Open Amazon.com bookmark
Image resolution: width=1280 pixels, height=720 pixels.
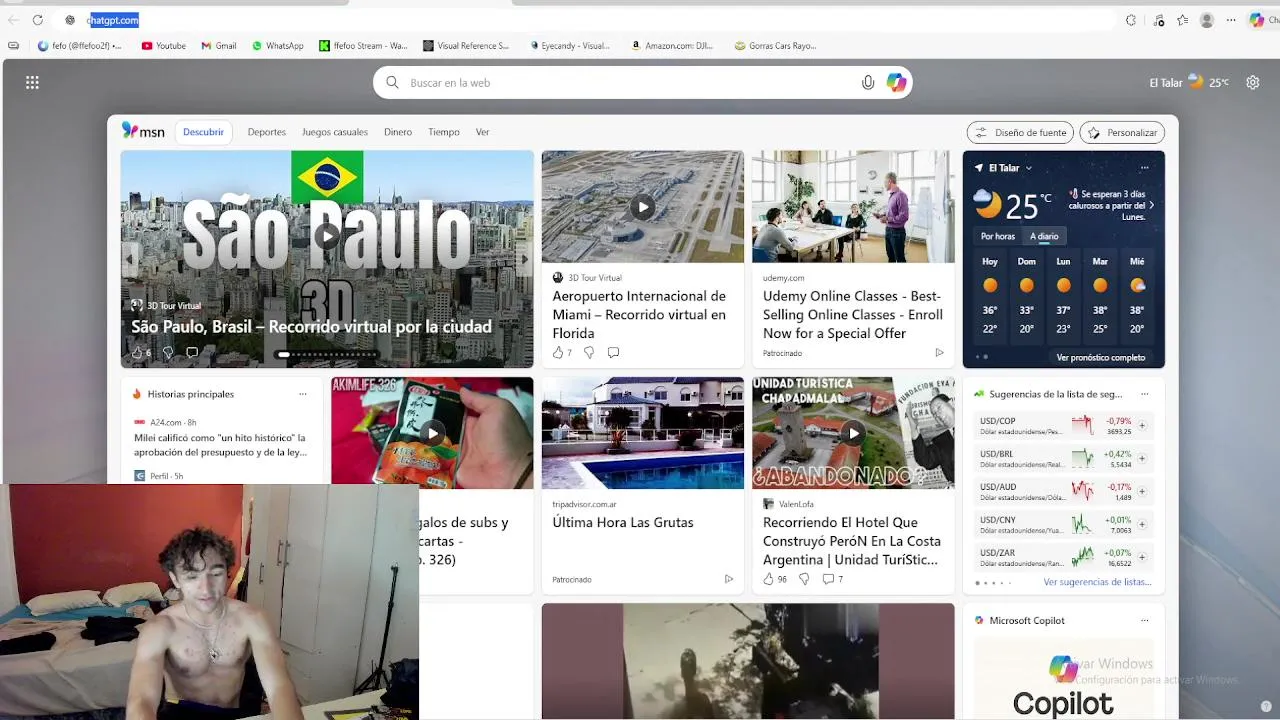(x=672, y=46)
